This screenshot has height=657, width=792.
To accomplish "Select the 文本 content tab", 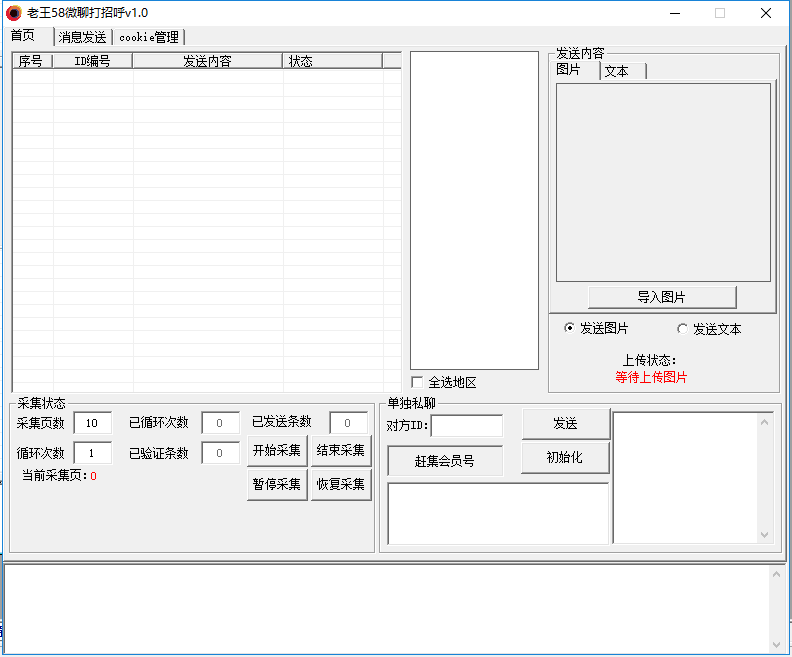I will pos(616,72).
